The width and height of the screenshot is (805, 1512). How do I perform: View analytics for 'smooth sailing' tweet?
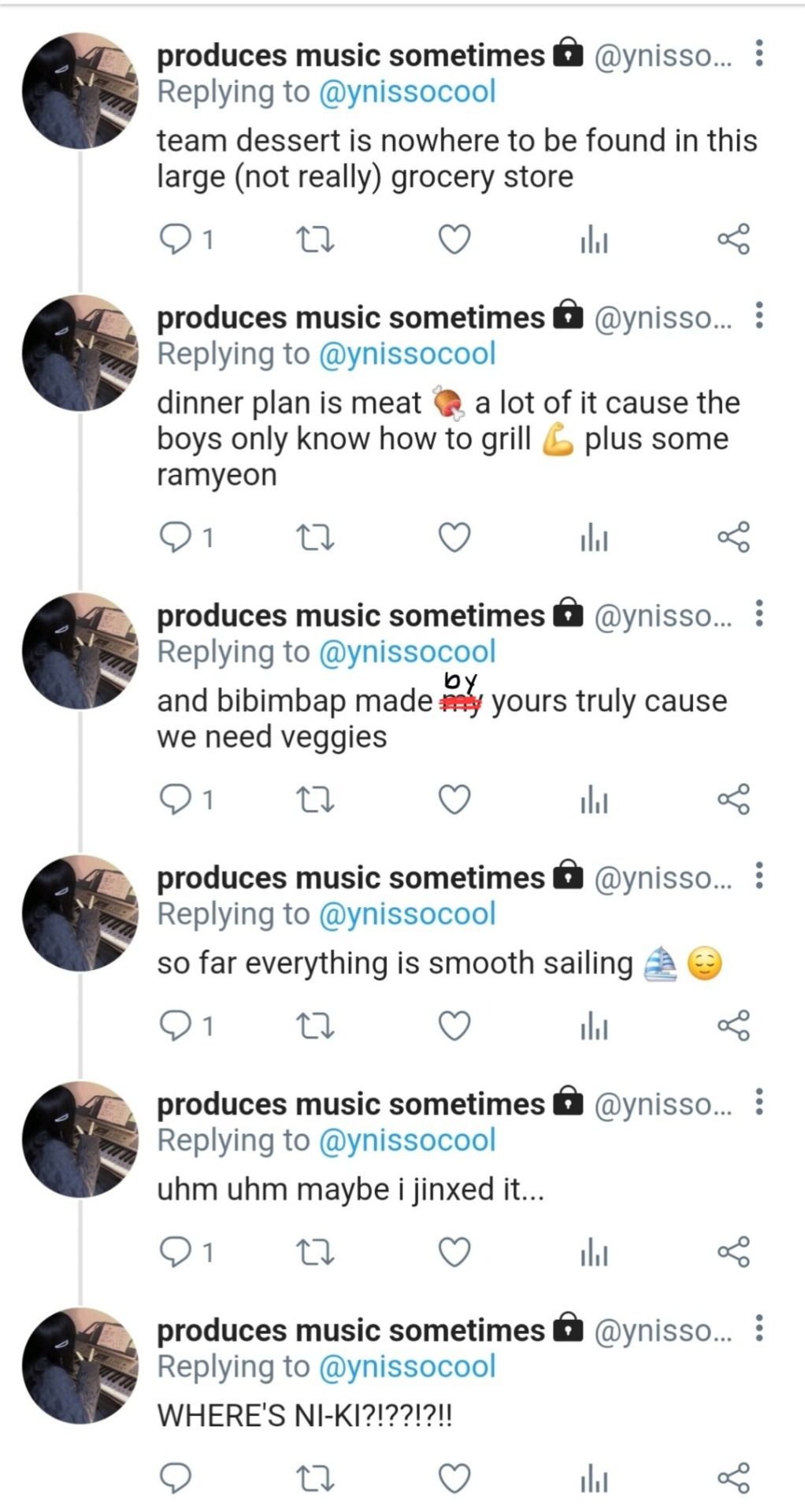594,1027
